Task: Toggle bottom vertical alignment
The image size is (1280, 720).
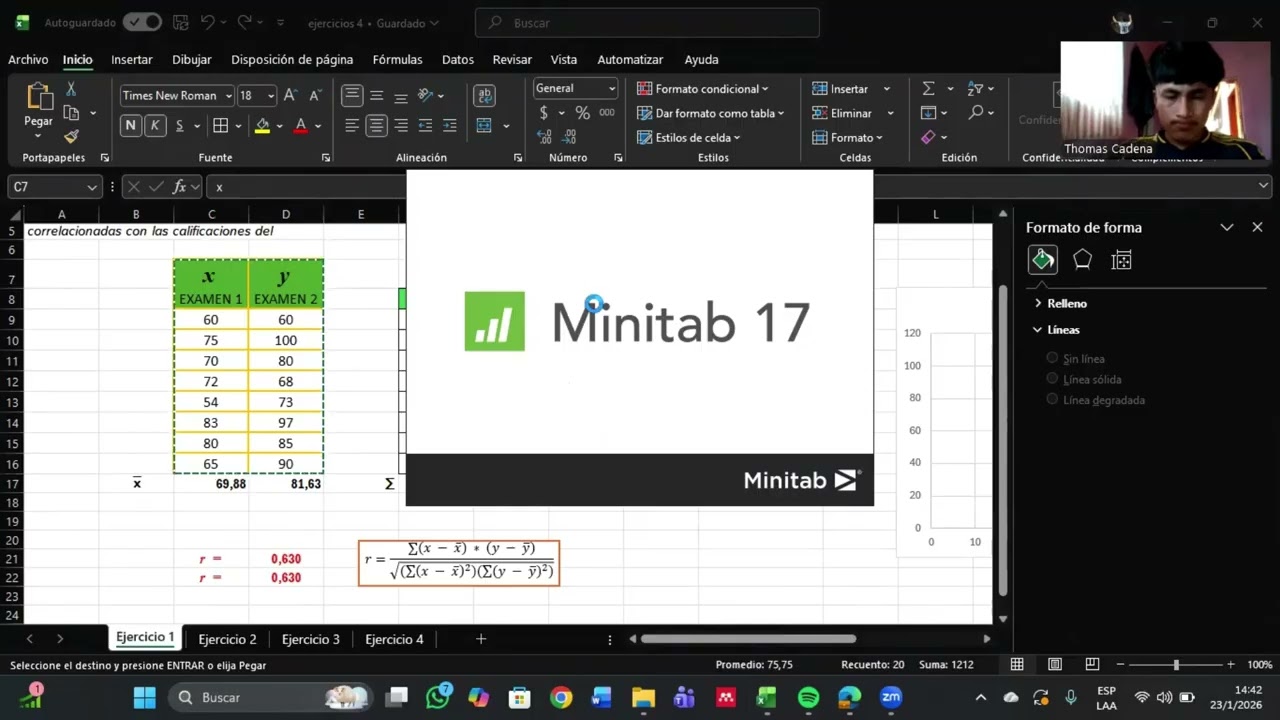Action: coord(400,95)
